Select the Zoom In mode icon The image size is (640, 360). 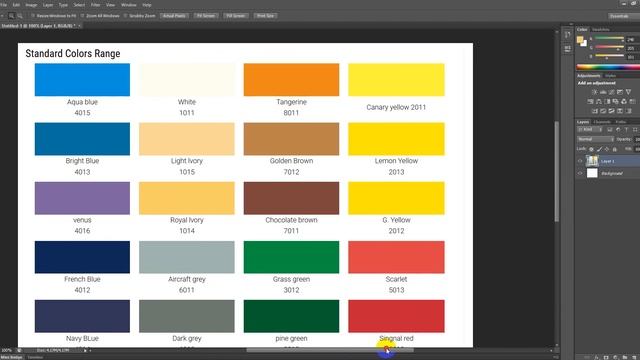pyautogui.click(x=11, y=16)
